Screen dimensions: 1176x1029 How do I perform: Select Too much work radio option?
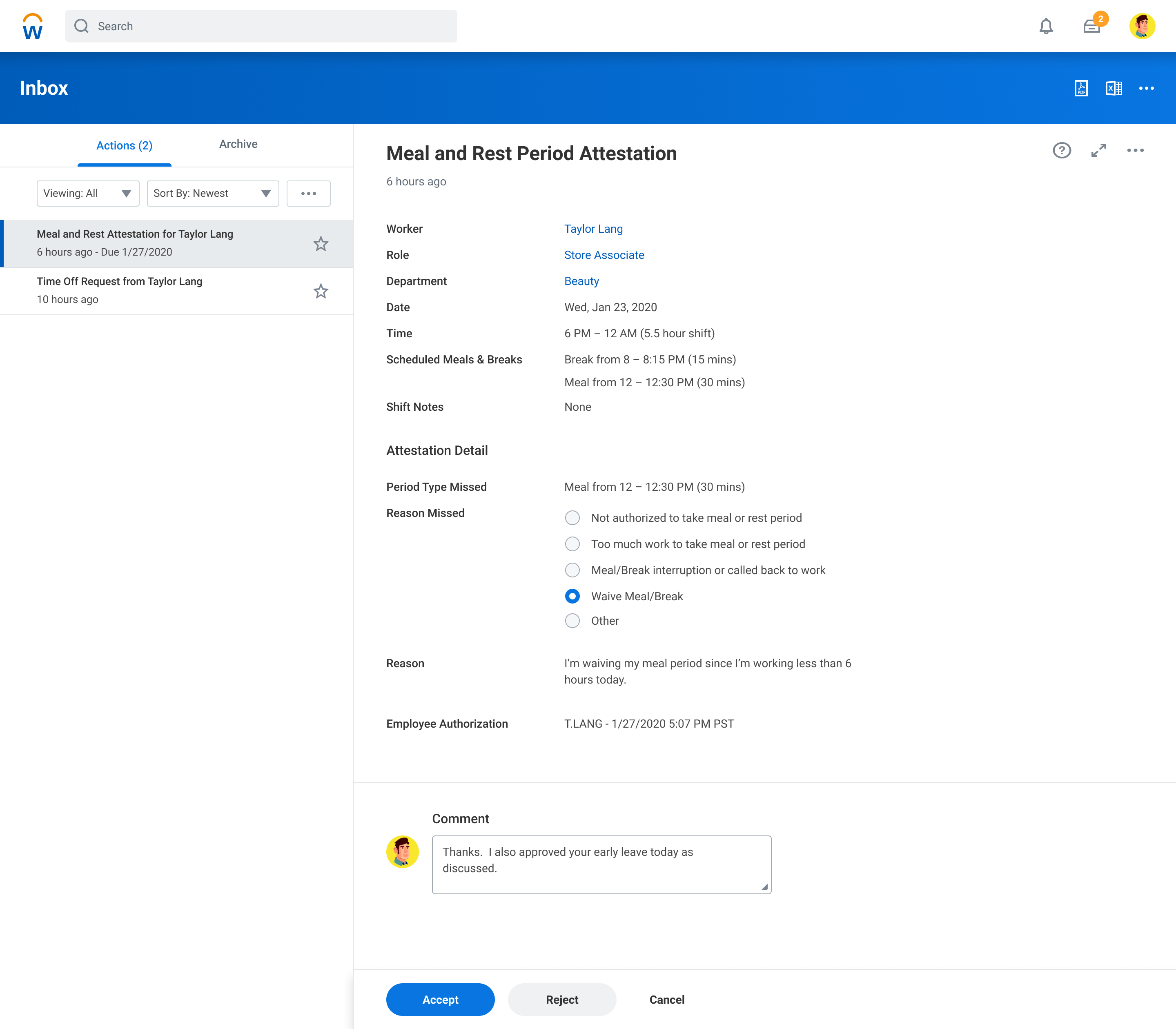point(572,544)
